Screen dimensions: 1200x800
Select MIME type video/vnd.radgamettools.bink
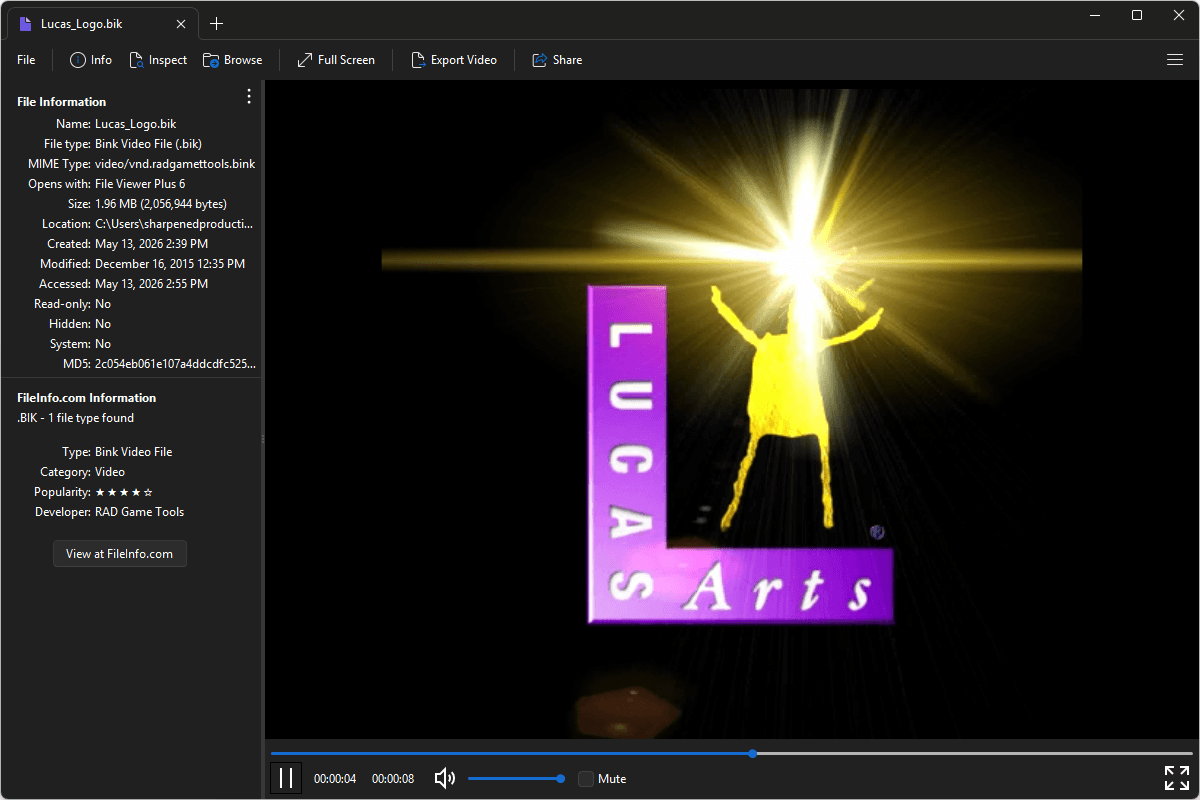pos(175,164)
